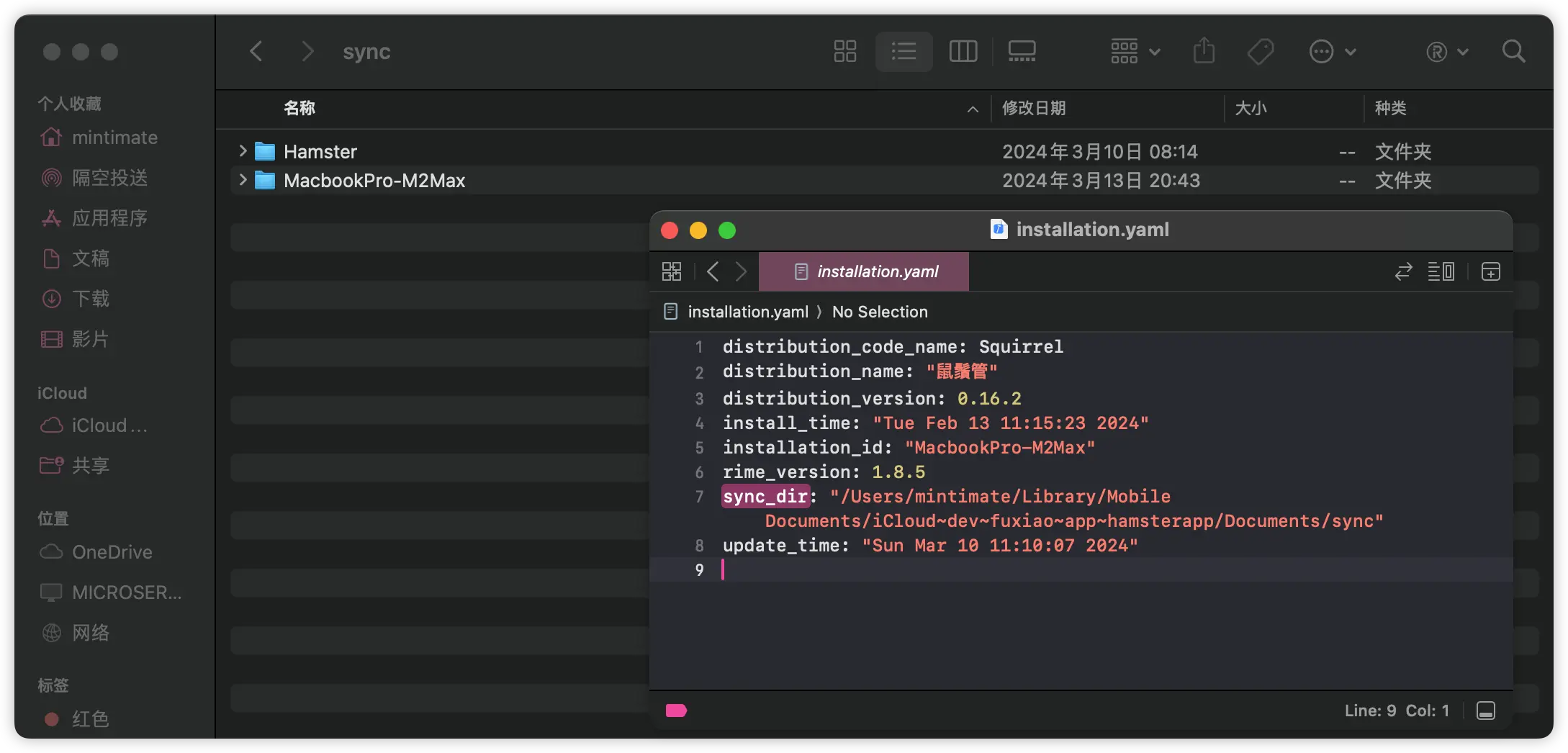Click the rime_version value 1.8.5
Image resolution: width=1568 pixels, height=753 pixels.
point(898,472)
